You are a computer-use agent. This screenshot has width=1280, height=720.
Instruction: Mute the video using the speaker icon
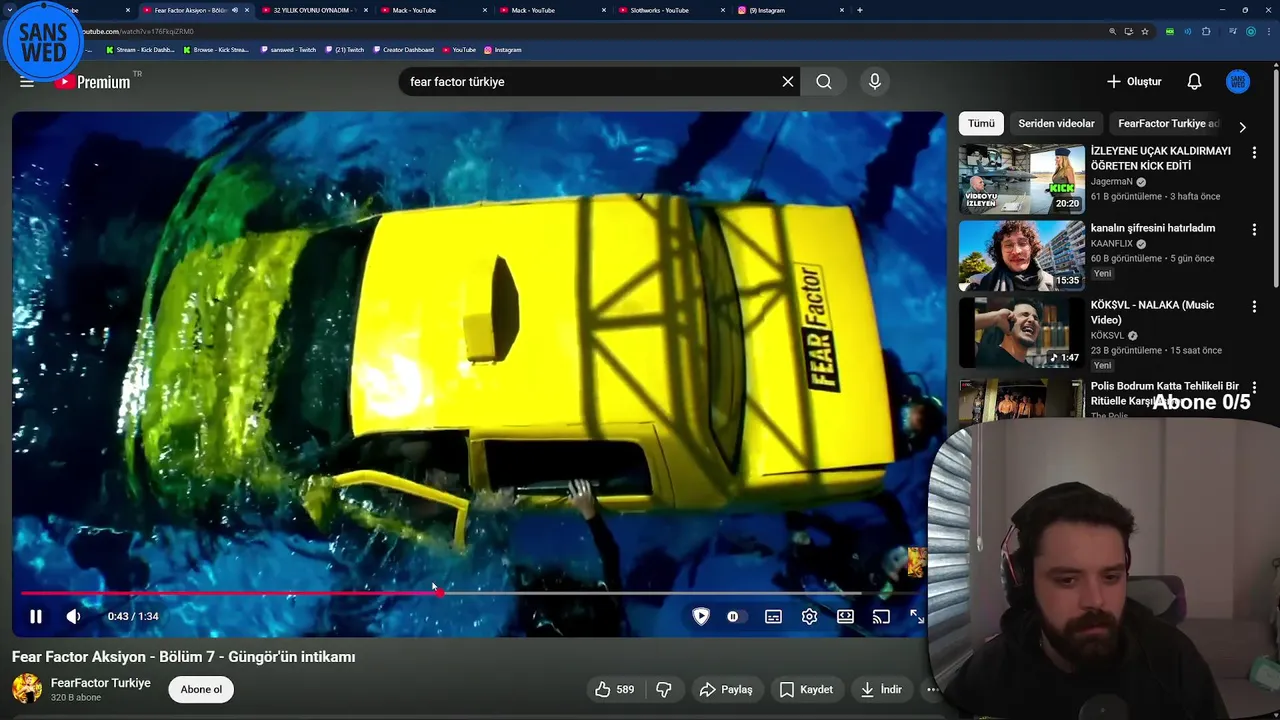tap(73, 617)
